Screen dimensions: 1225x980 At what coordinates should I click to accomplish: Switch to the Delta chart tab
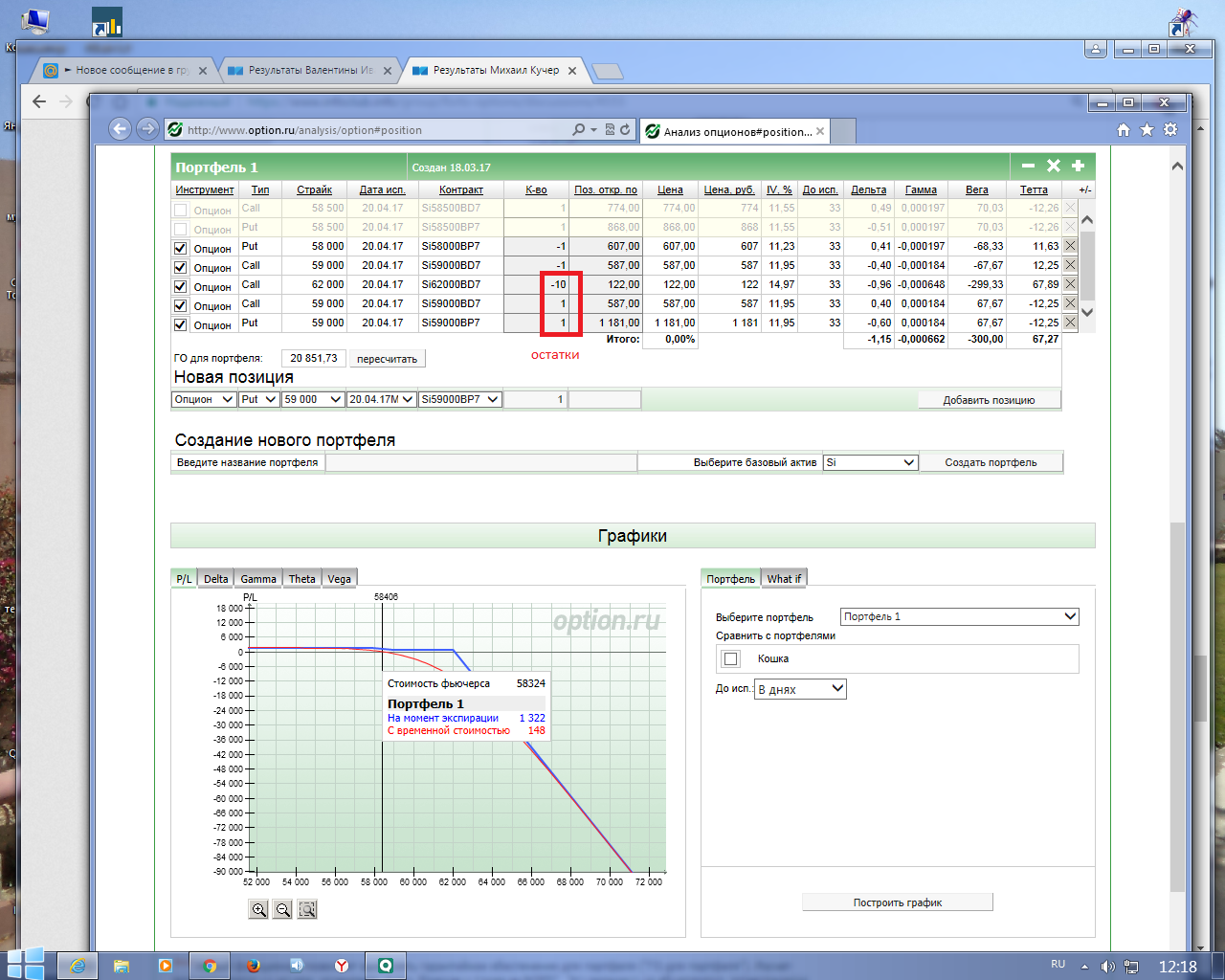coord(216,578)
